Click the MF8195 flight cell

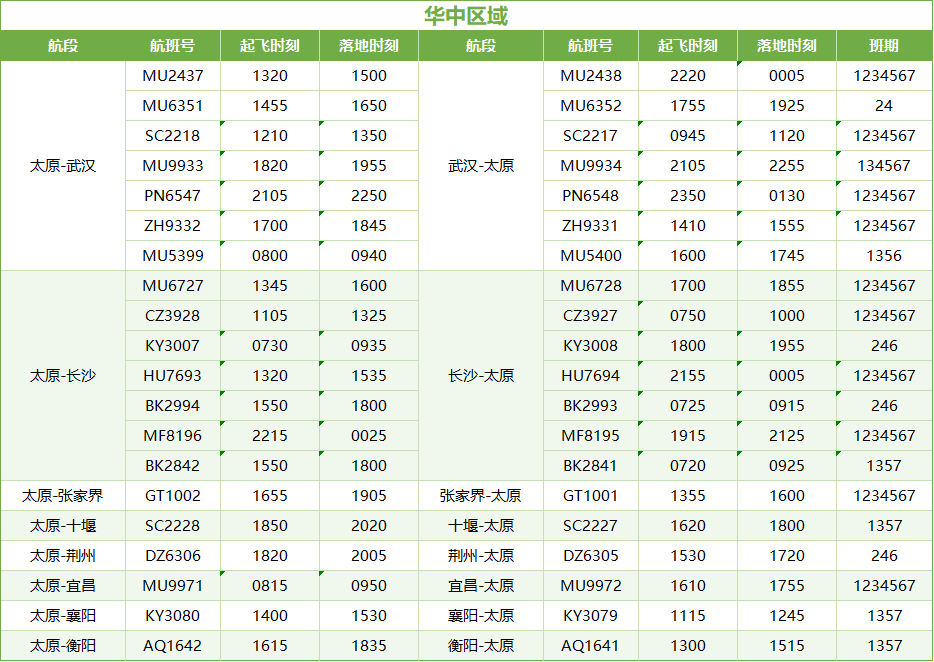(590, 436)
